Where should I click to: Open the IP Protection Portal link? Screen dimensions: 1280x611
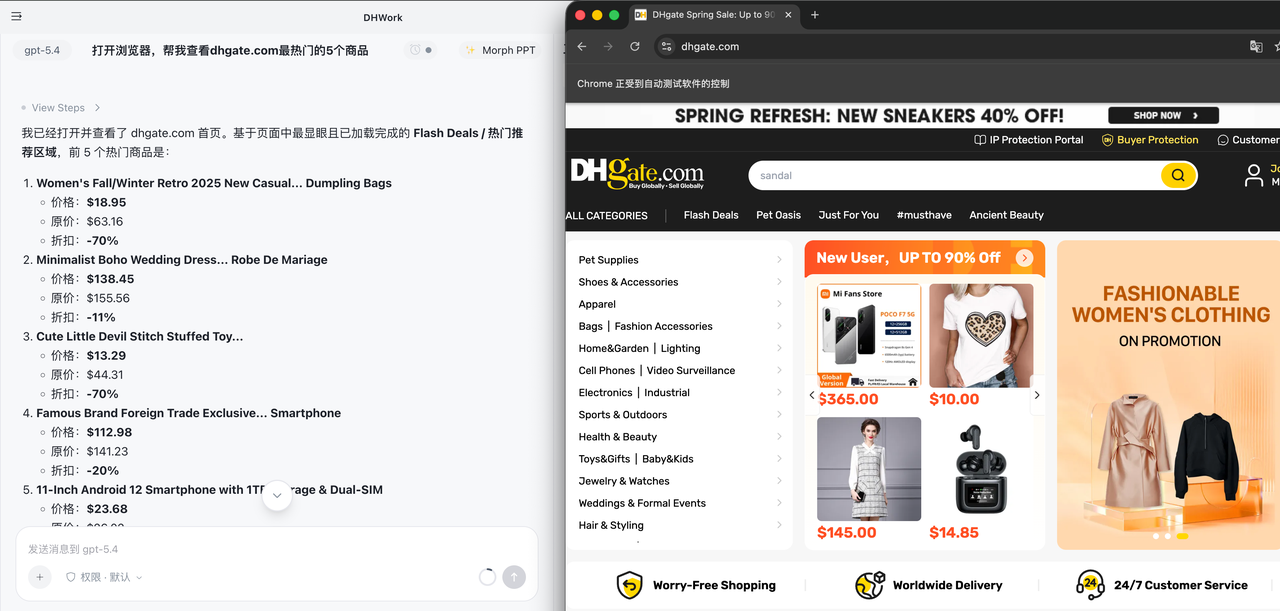[1029, 140]
